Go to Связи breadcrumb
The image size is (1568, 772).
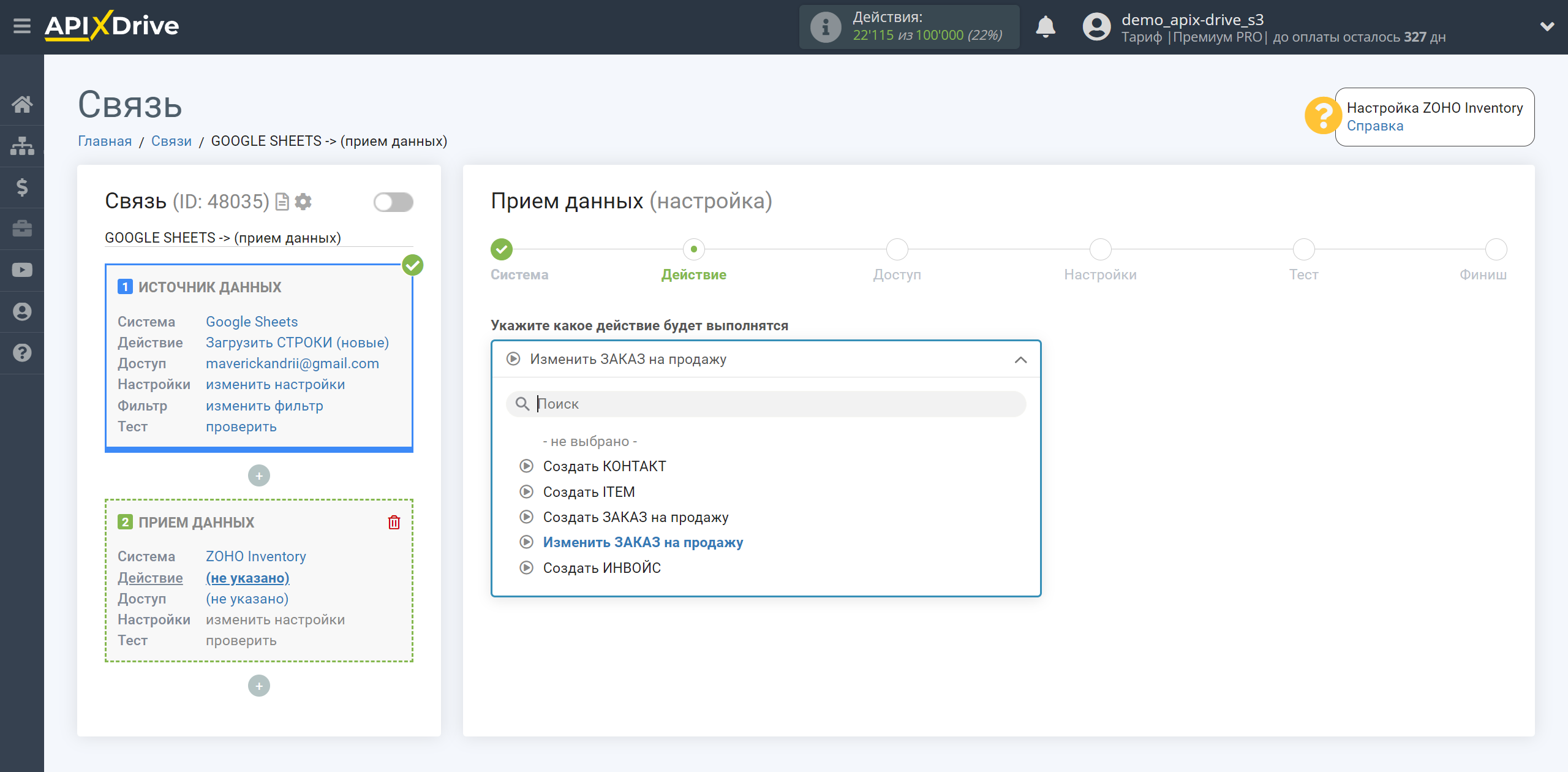(x=171, y=142)
